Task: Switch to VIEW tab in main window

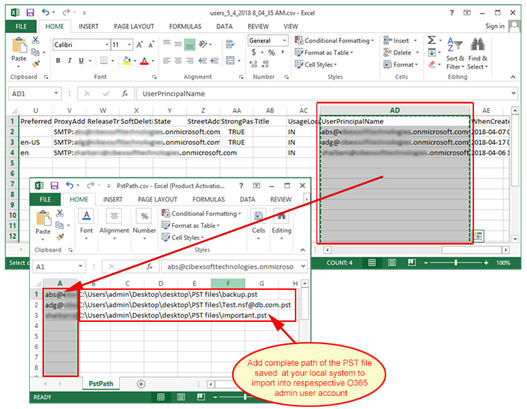Action: pyautogui.click(x=291, y=26)
